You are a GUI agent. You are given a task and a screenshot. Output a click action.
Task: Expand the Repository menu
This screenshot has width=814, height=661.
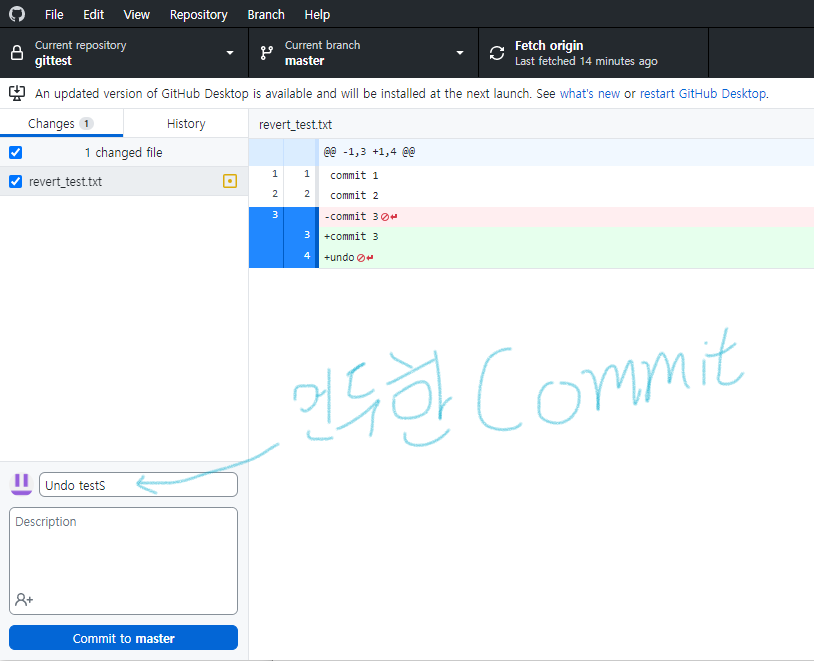(x=198, y=14)
